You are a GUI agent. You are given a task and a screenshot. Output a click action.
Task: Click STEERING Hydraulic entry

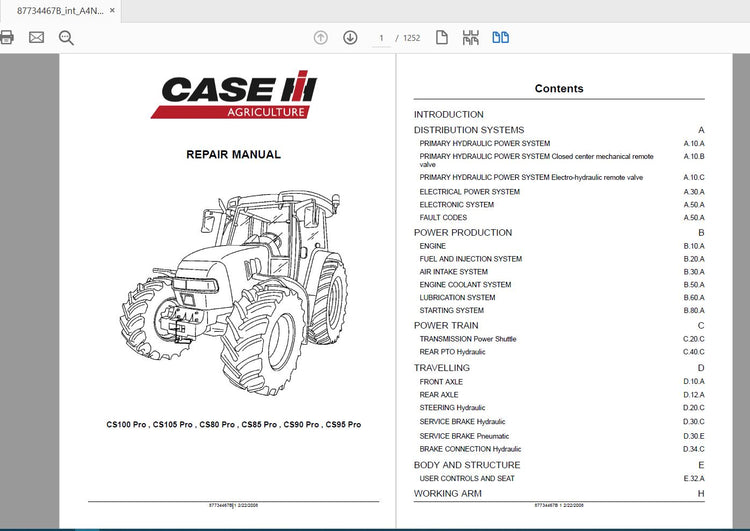[452, 408]
